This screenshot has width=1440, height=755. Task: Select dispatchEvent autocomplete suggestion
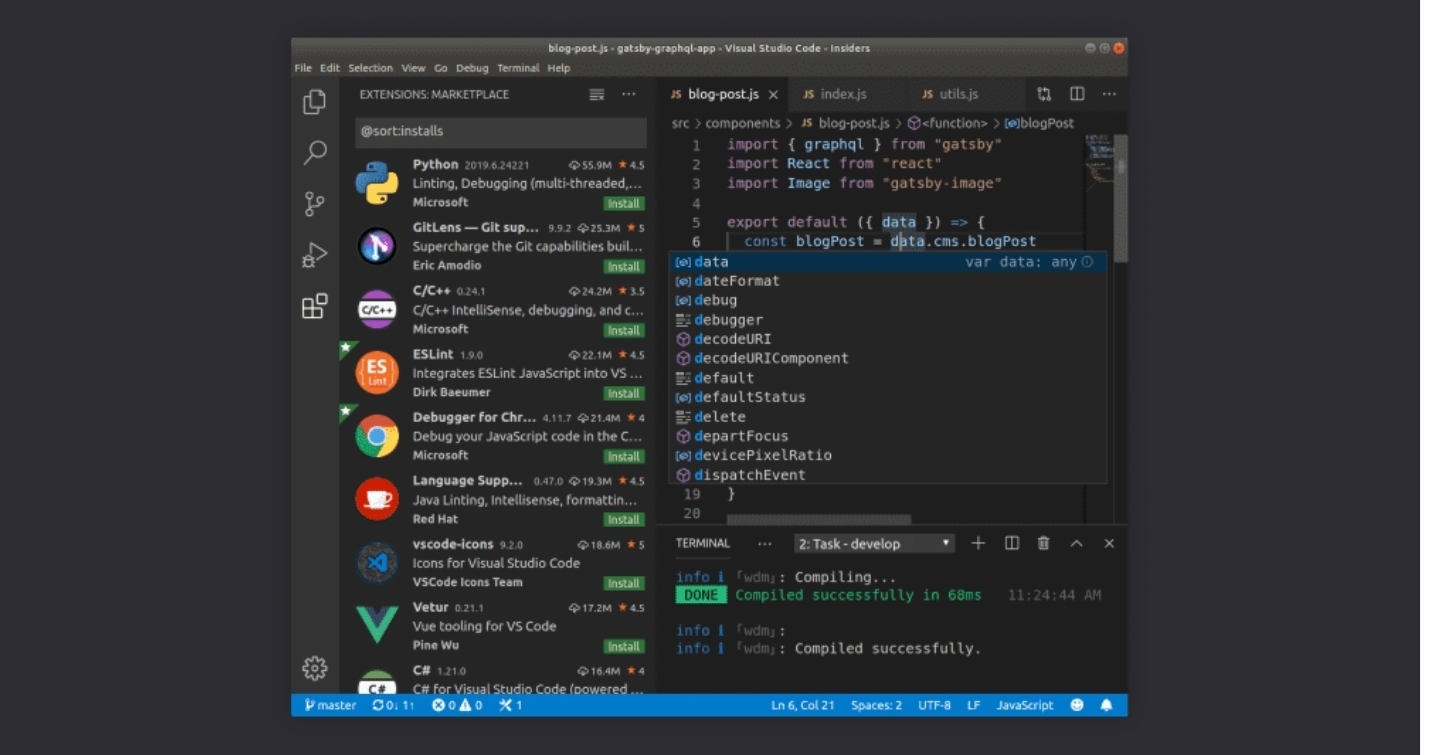click(888, 475)
